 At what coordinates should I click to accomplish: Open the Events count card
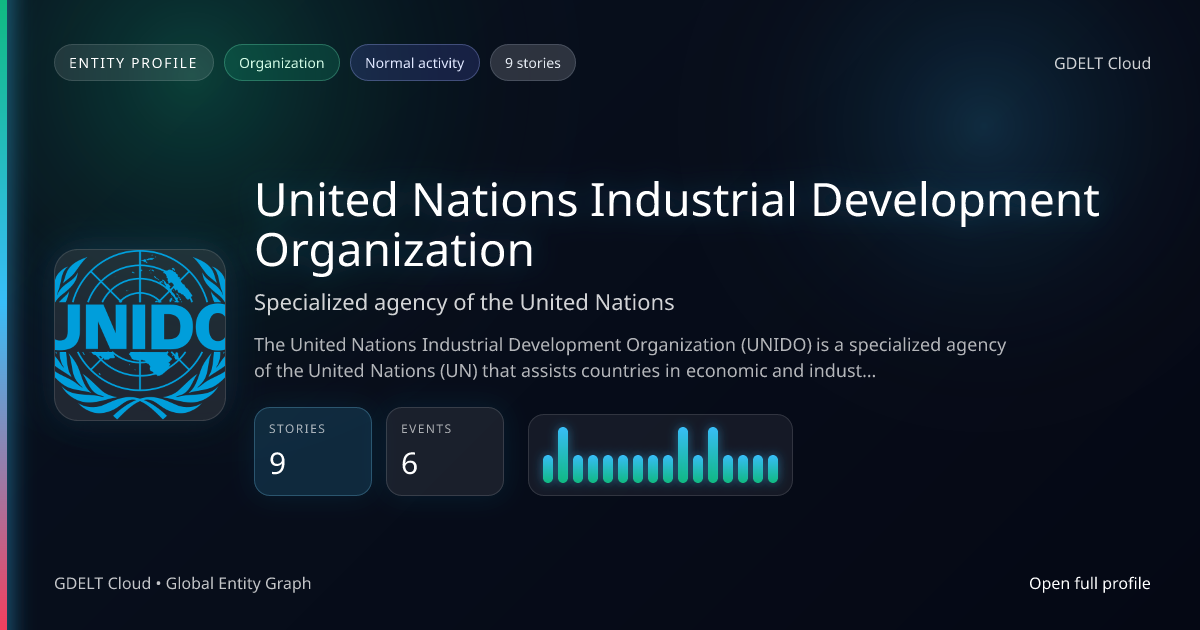[x=445, y=451]
